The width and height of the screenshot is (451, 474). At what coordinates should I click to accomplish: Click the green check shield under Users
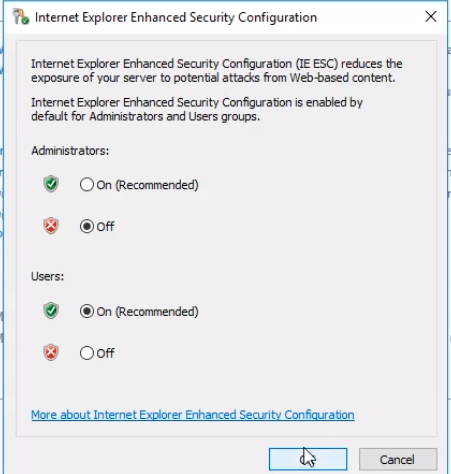(x=51, y=311)
